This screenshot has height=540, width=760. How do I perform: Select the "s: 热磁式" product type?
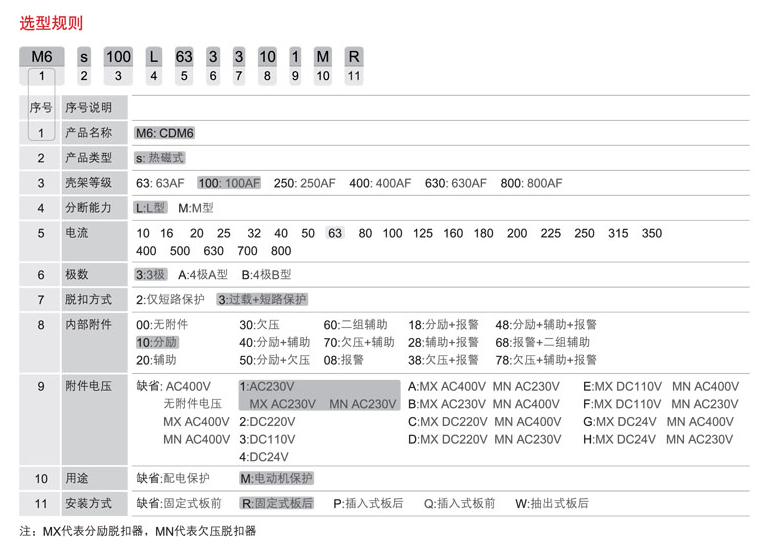[x=160, y=158]
